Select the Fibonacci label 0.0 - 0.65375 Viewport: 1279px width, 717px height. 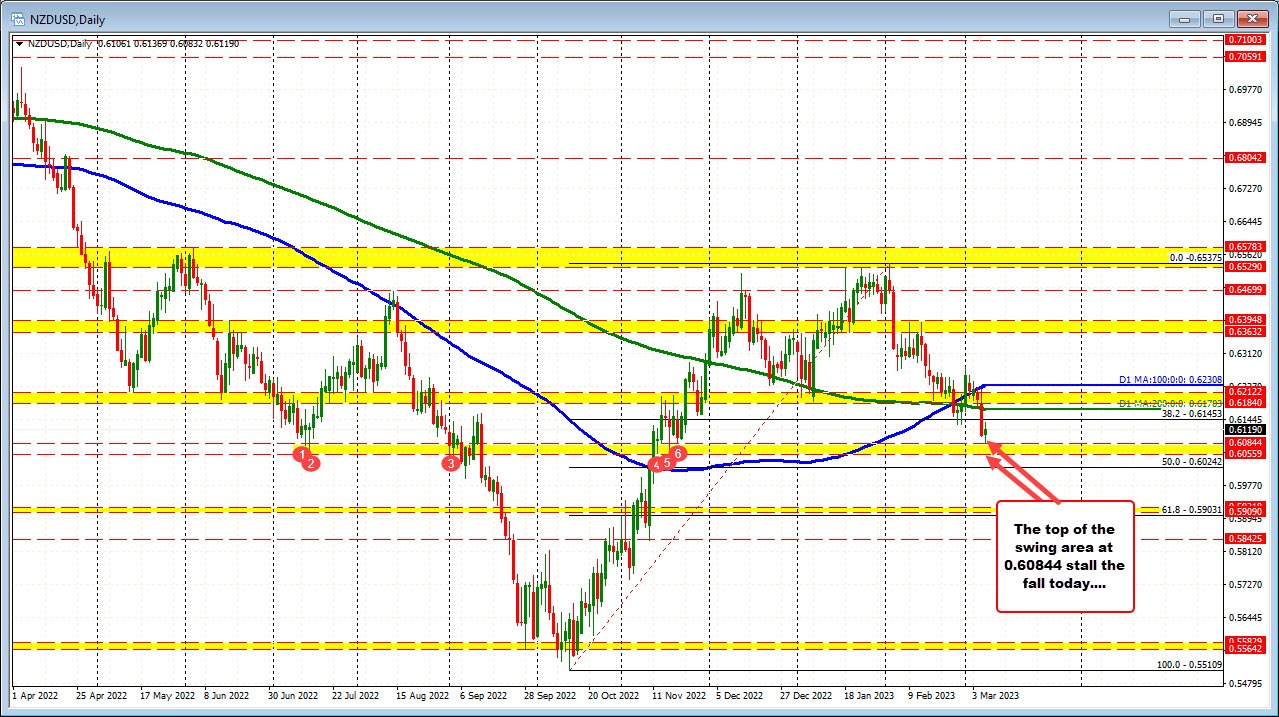(x=1196, y=257)
